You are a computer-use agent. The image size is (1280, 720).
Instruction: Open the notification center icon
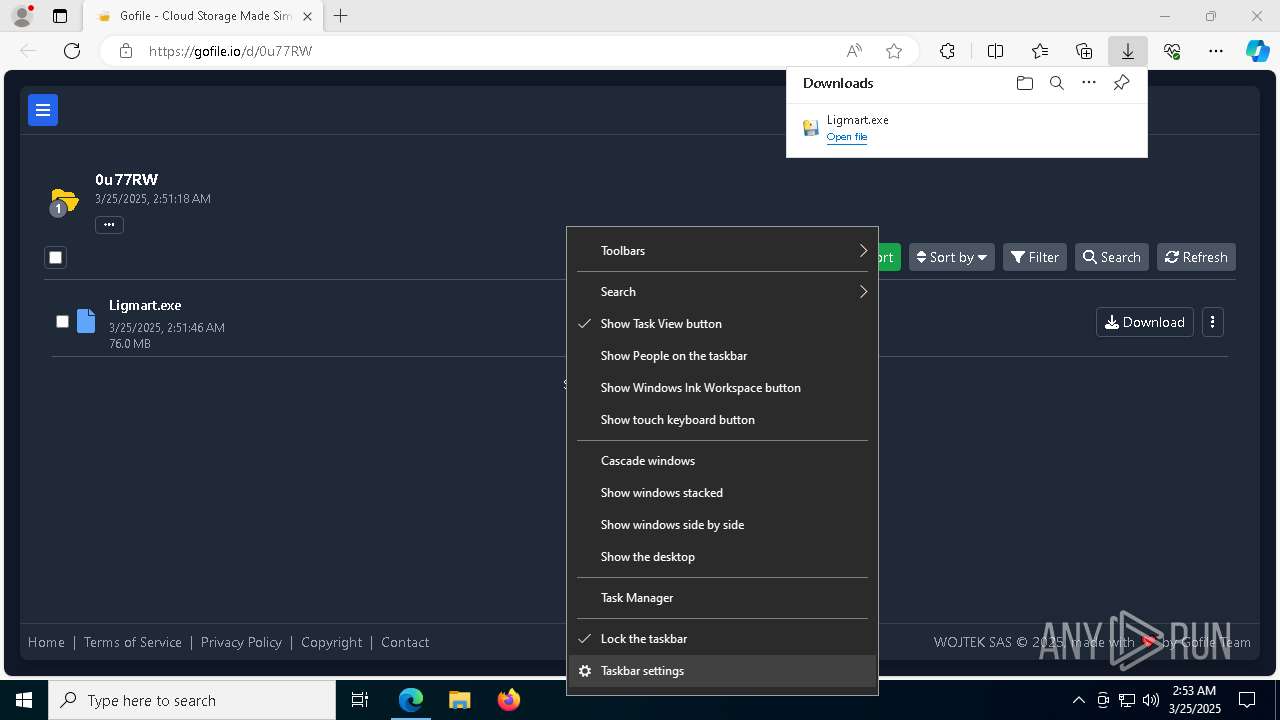[1247, 700]
